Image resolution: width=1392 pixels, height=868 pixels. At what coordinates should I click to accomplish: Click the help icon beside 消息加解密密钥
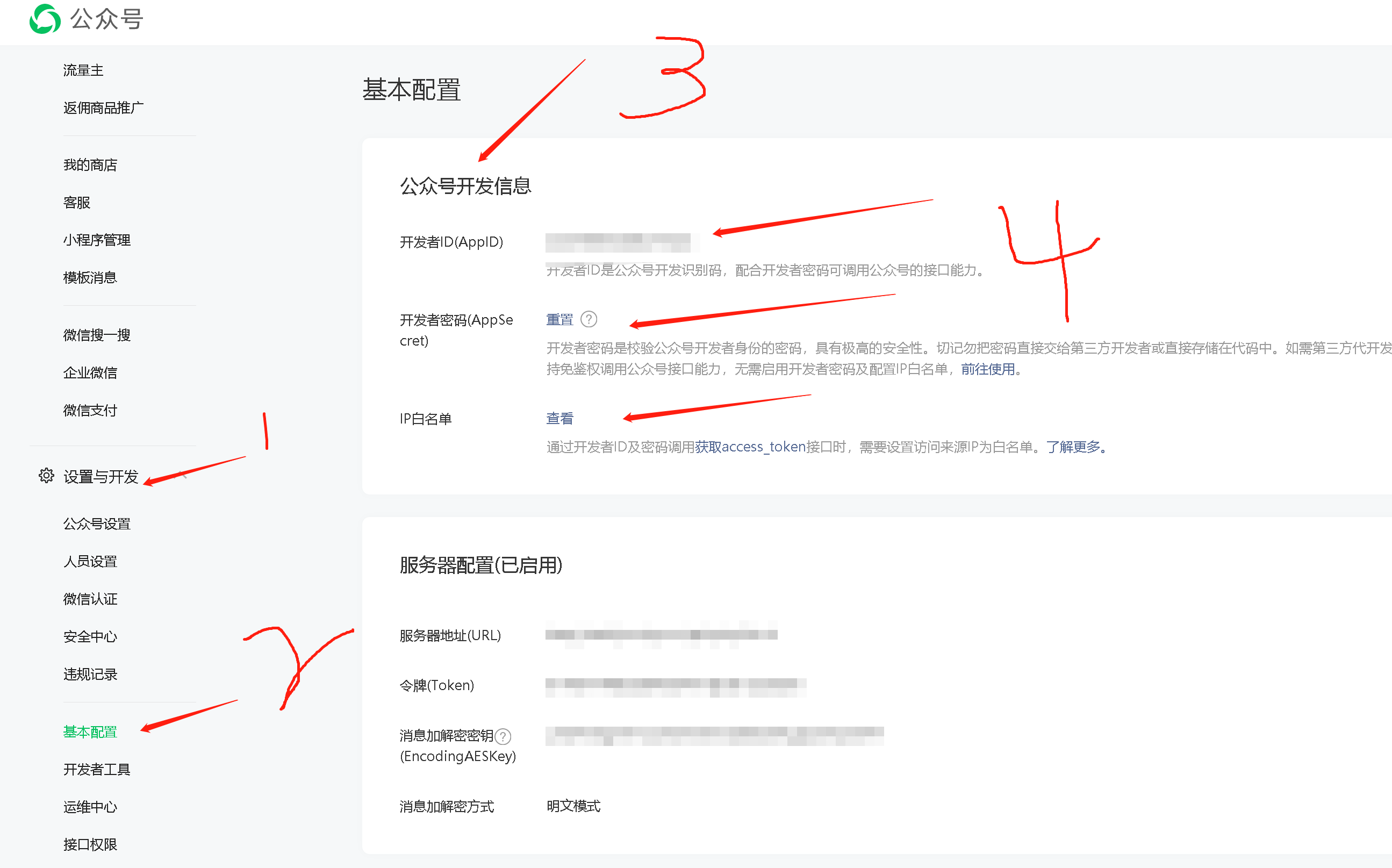503,736
